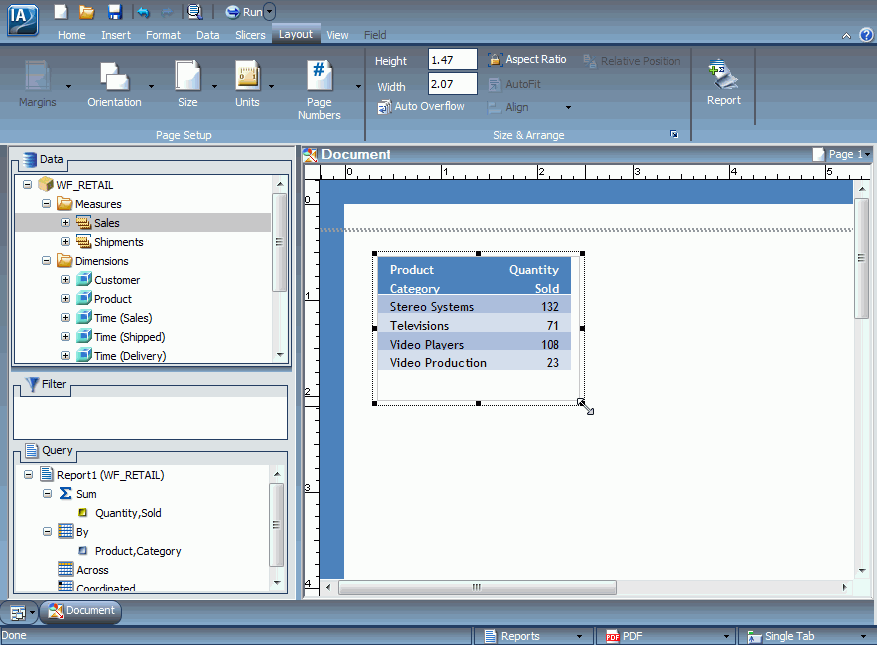877x645 pixels.
Task: Expand the Sales measure node
Action: coord(65,223)
